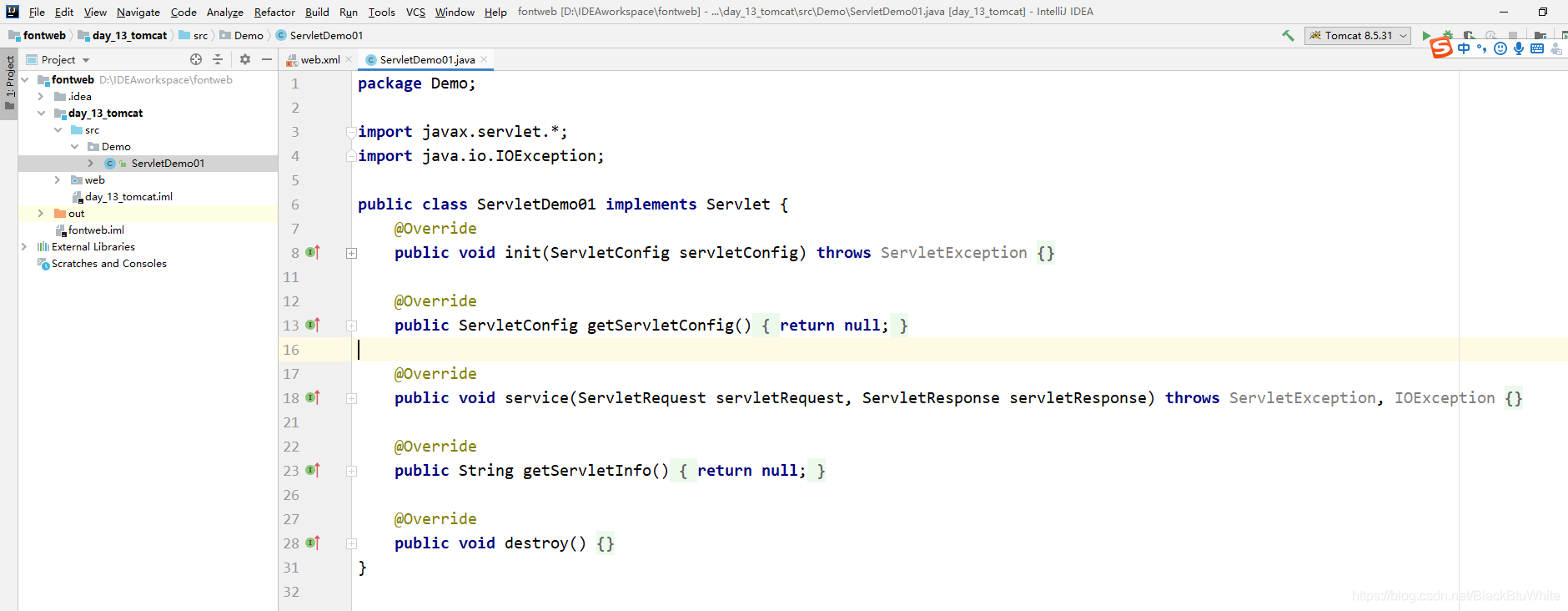Expand folded service method on line 18
The width and height of the screenshot is (1568, 611).
pyautogui.click(x=352, y=398)
